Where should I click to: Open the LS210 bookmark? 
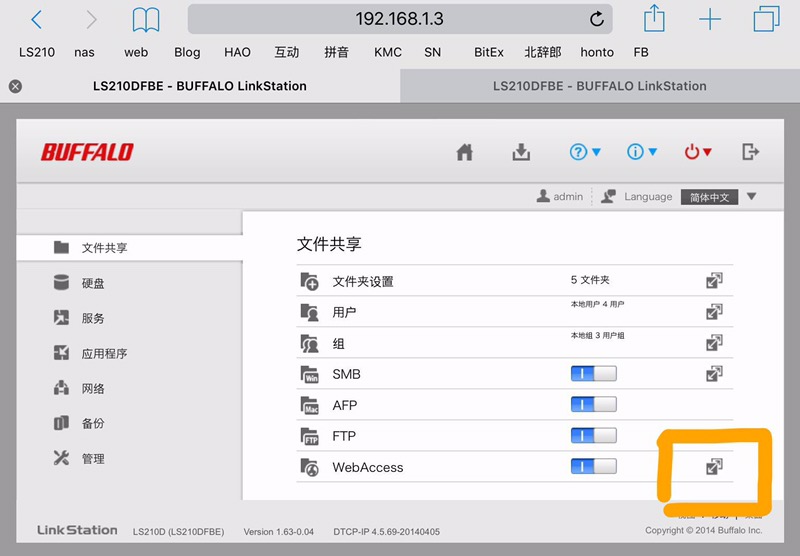37,53
